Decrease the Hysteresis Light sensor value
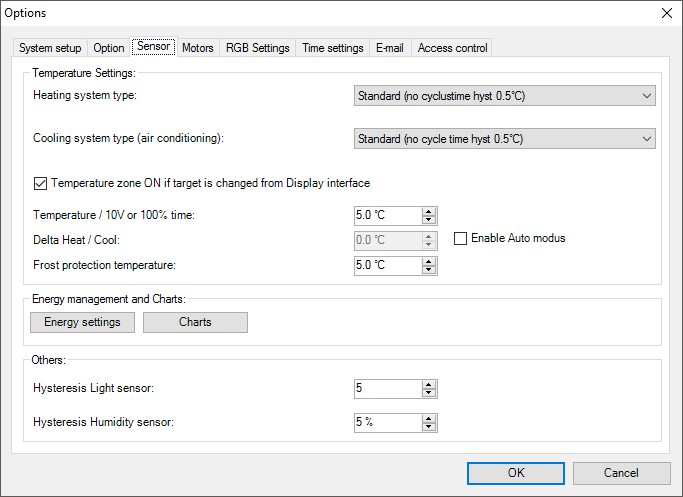 [x=429, y=393]
